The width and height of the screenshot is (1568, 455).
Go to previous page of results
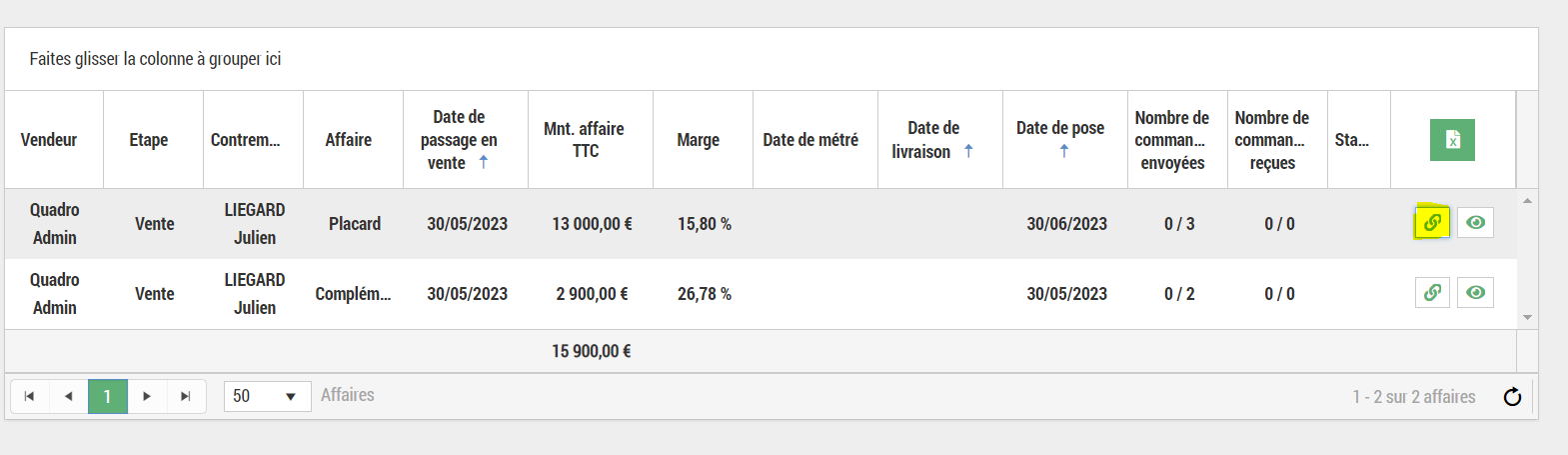pos(68,396)
